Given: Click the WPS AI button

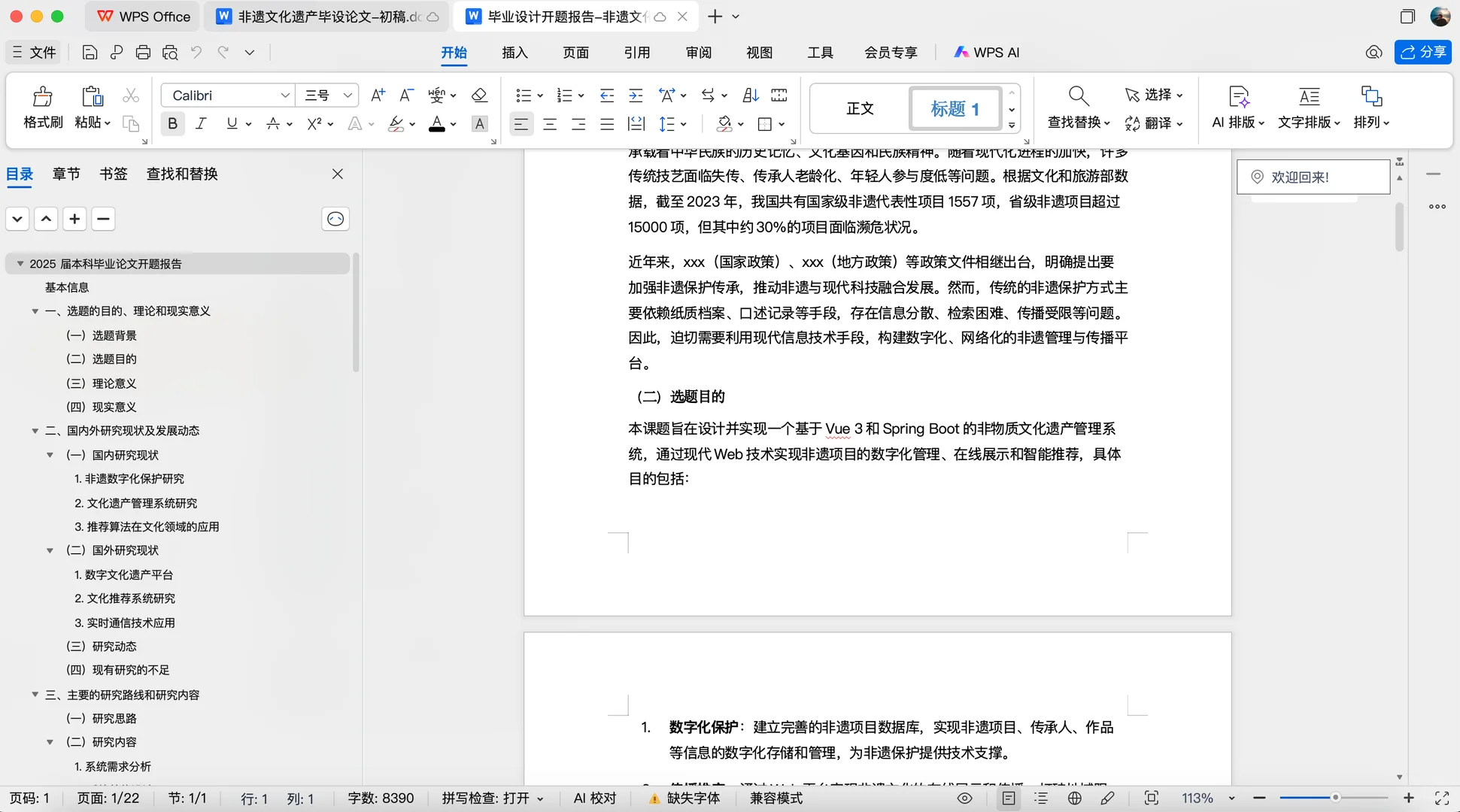Looking at the screenshot, I should (986, 52).
